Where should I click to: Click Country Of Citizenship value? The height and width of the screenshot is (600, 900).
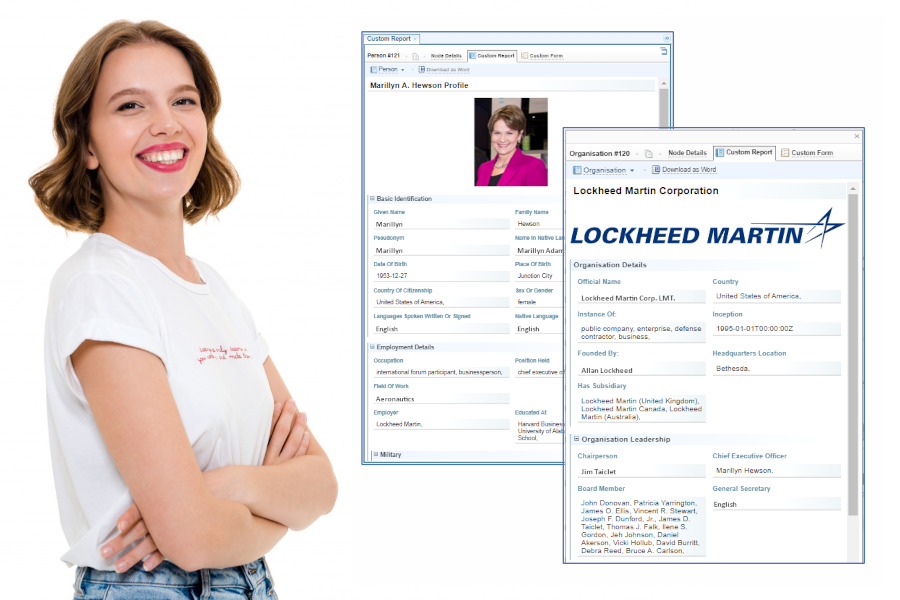(441, 301)
